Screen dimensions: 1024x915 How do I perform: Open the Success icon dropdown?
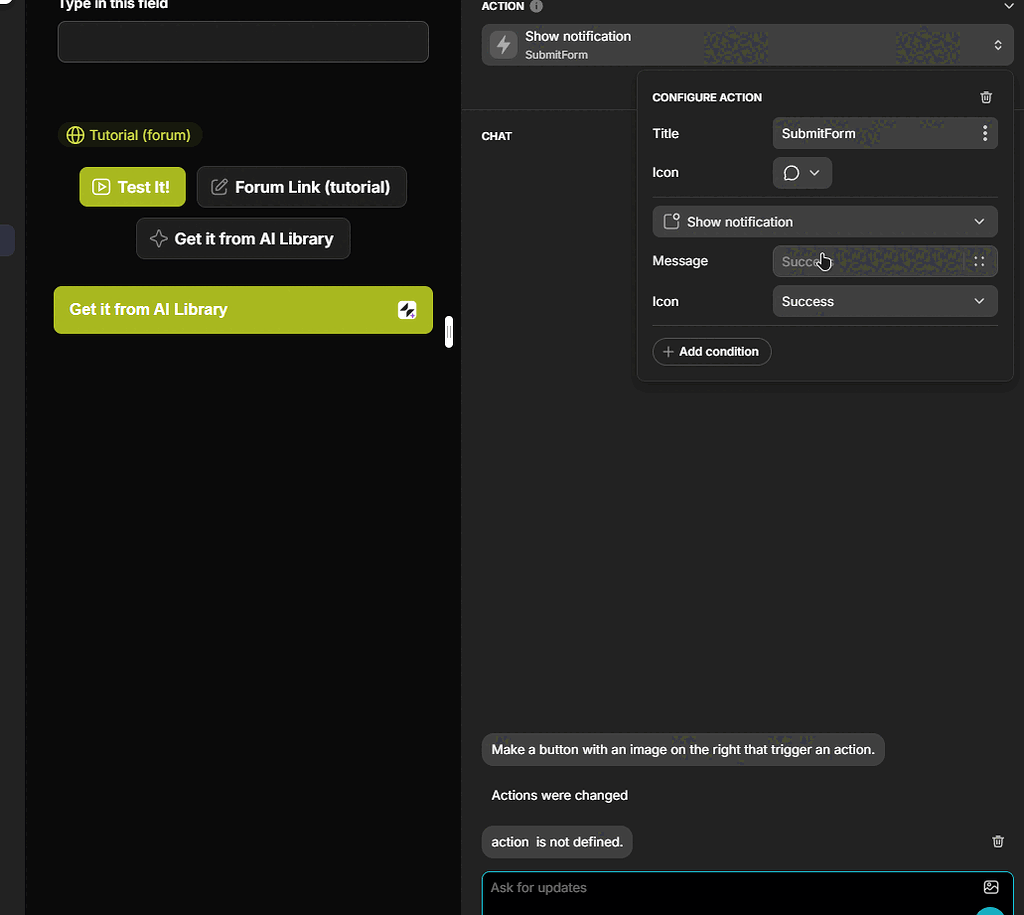tap(884, 301)
